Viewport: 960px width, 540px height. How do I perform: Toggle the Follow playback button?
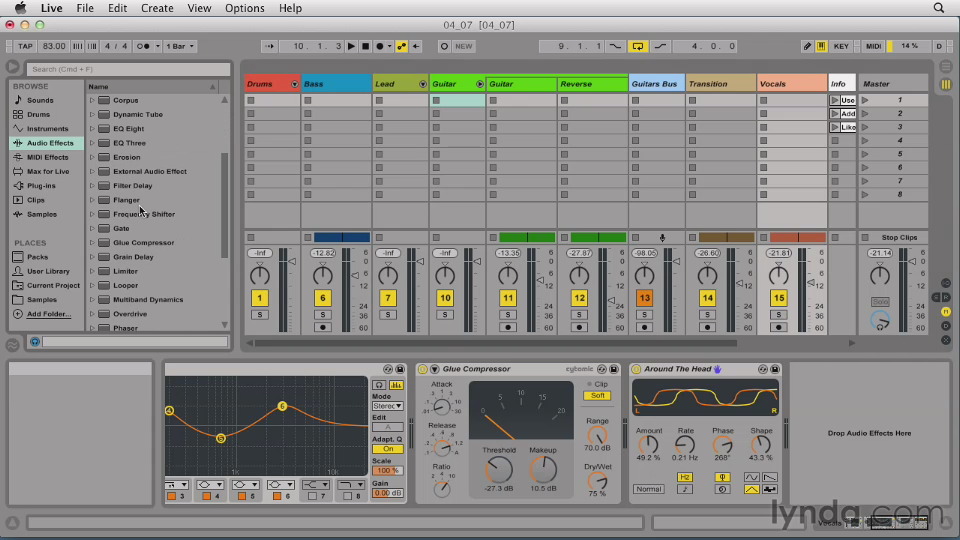click(x=269, y=46)
